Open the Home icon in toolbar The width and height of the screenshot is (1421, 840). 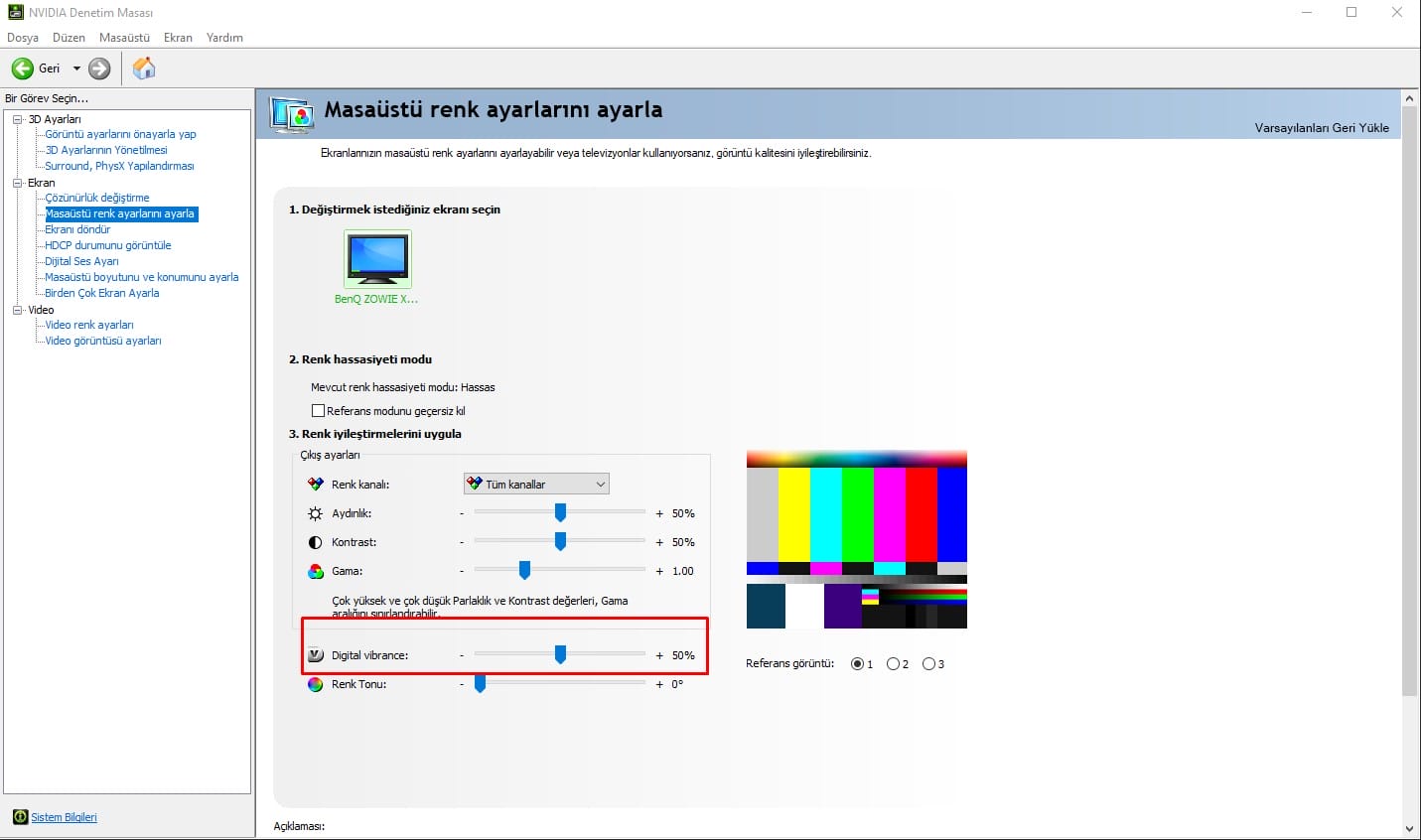coord(144,69)
